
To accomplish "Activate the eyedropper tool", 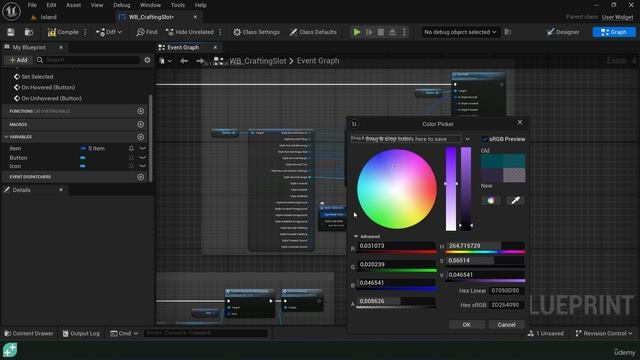I will coord(515,200).
